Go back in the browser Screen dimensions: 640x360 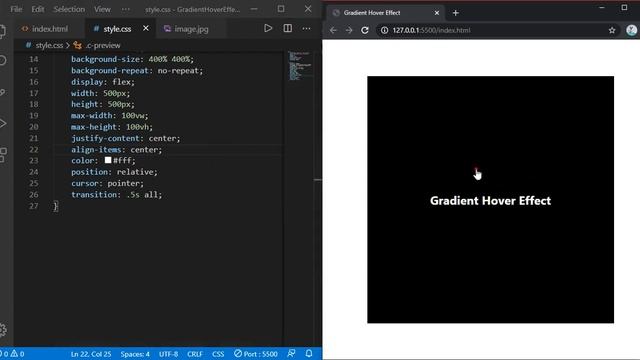333,30
